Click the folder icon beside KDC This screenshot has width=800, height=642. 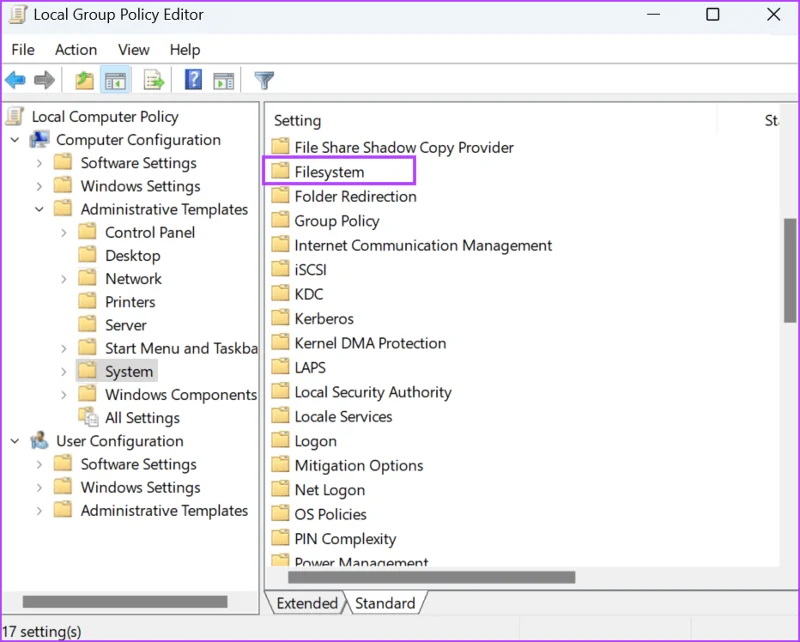(280, 293)
